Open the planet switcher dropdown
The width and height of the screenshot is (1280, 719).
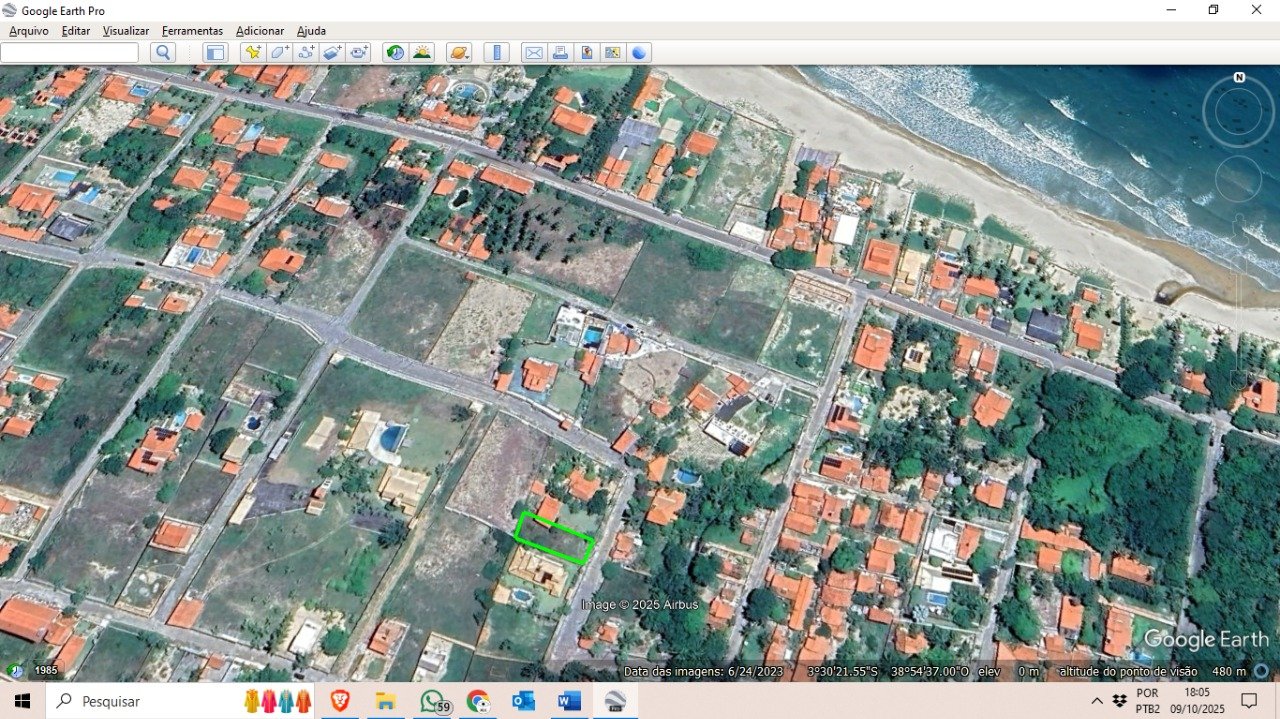pos(459,53)
